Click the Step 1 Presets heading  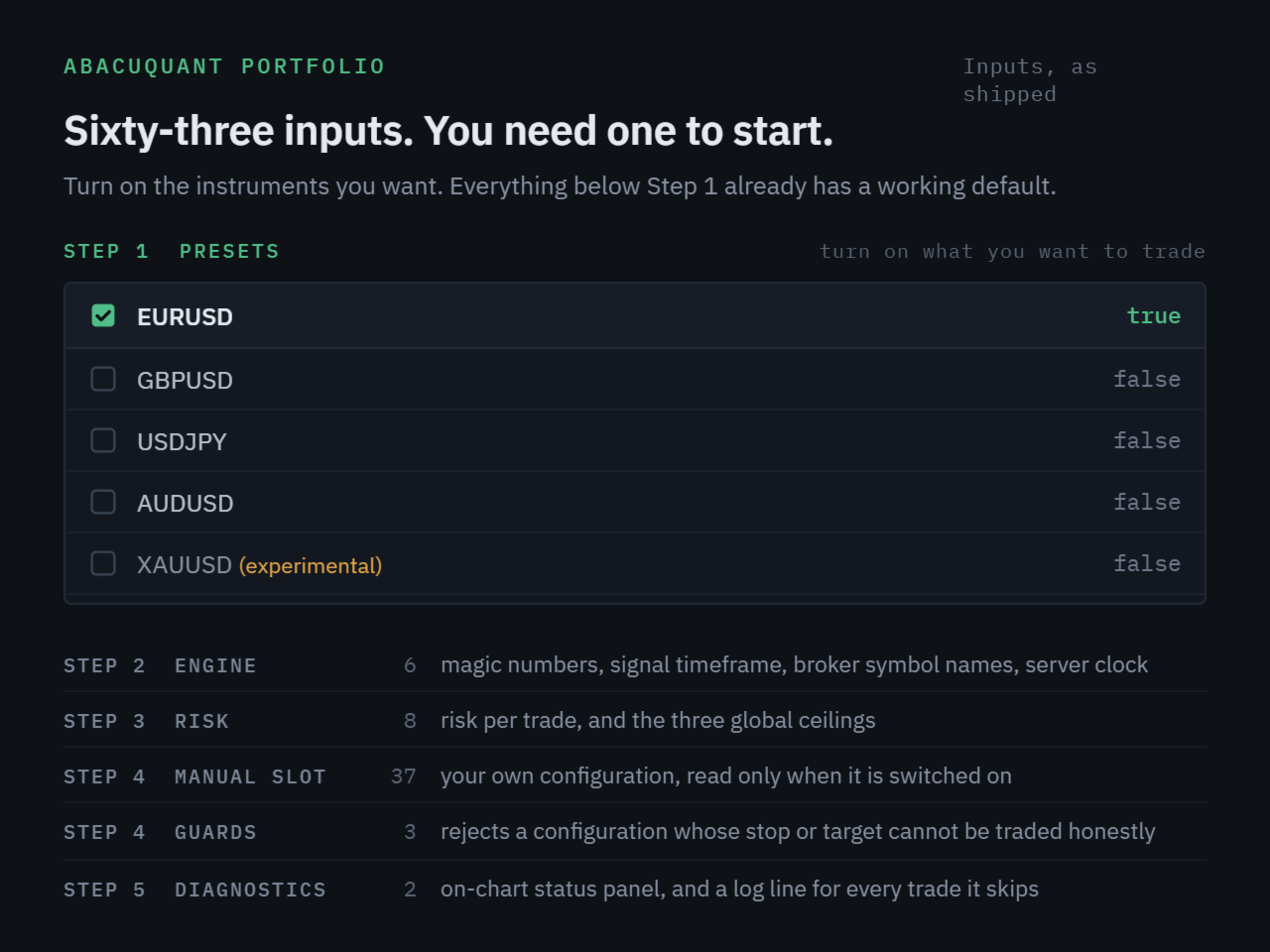(x=172, y=251)
